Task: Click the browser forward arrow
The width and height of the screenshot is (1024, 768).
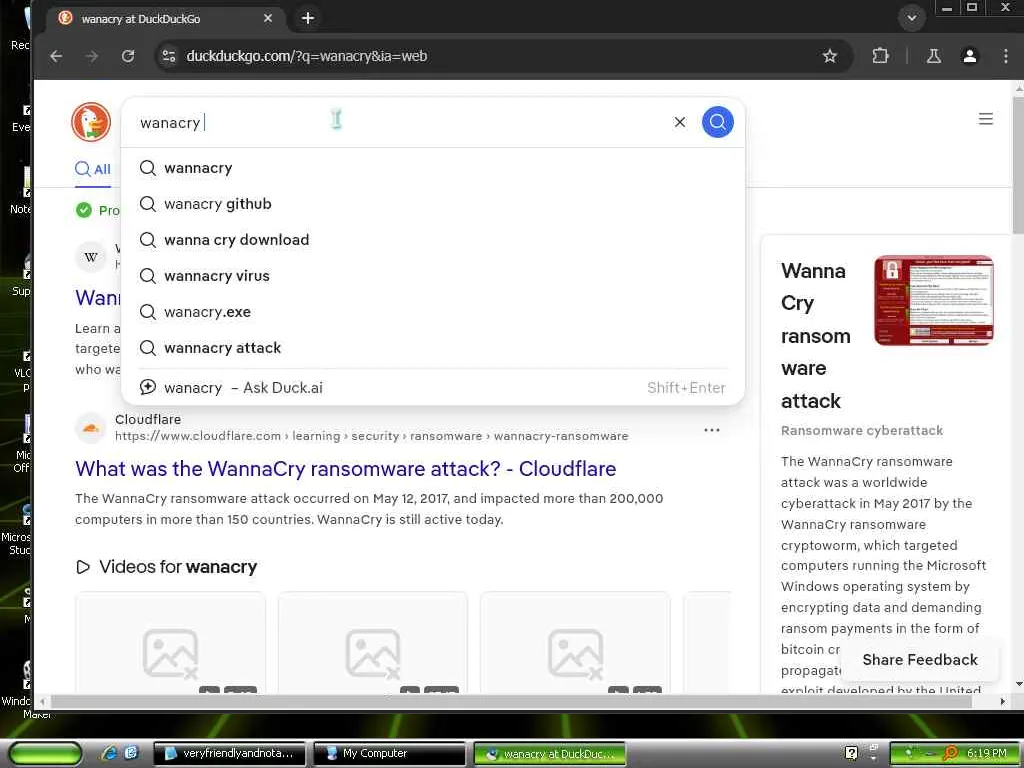Action: (92, 56)
